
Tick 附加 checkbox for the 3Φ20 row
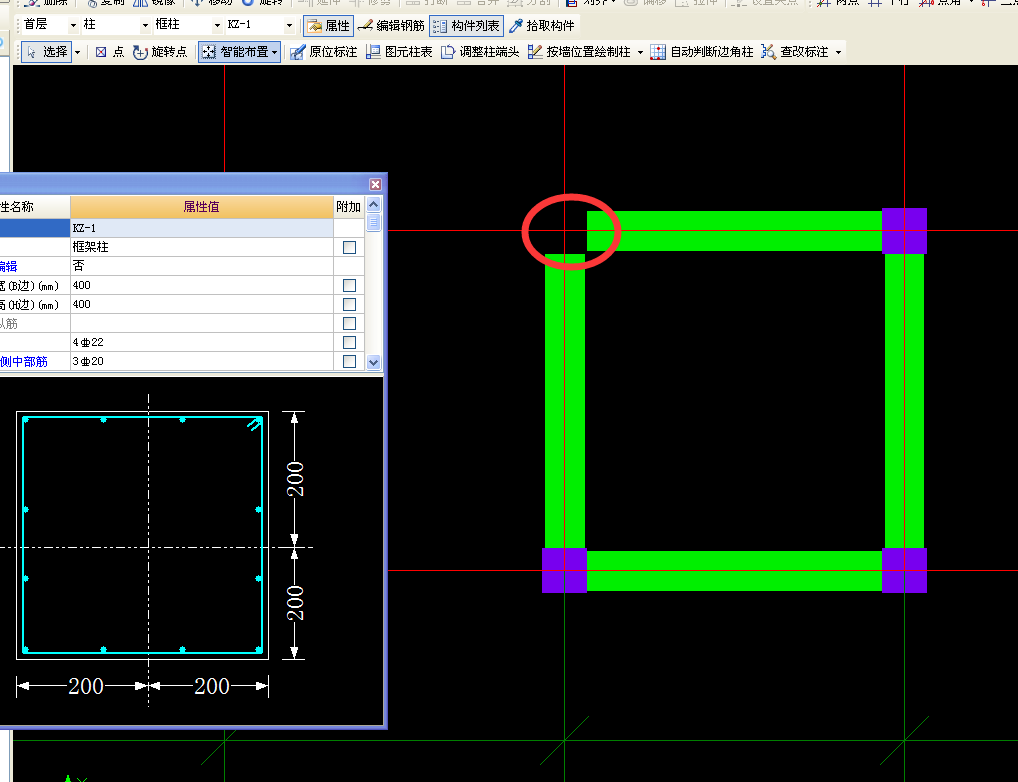349,361
